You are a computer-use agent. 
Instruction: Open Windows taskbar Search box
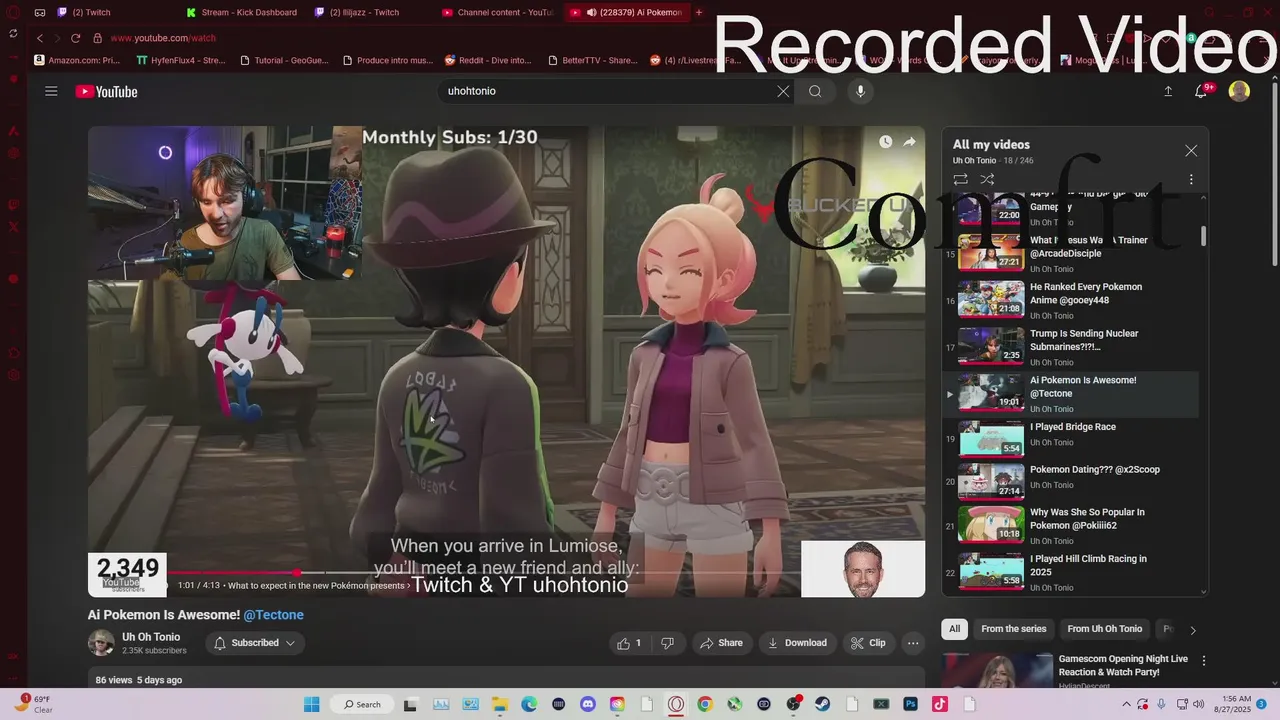361,704
